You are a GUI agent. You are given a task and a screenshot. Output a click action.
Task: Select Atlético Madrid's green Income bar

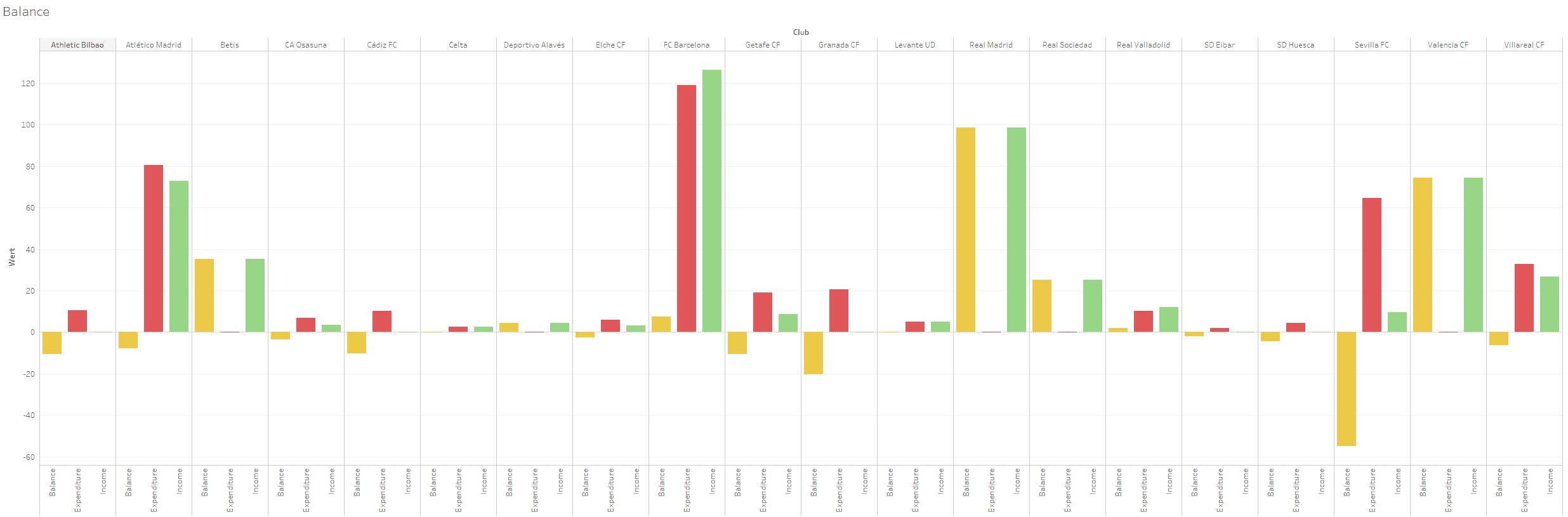[179, 256]
